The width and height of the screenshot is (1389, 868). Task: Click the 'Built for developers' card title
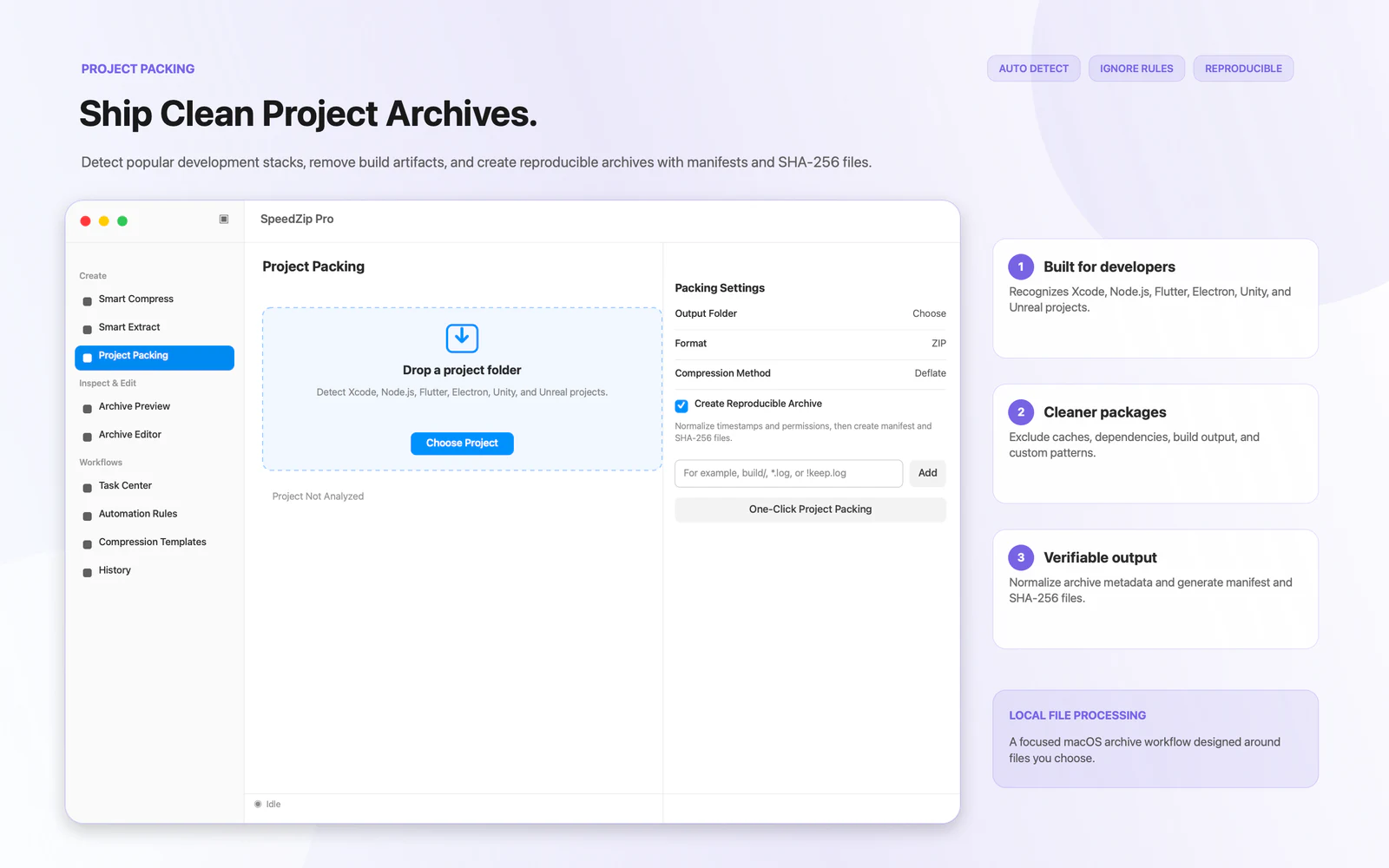click(1109, 267)
